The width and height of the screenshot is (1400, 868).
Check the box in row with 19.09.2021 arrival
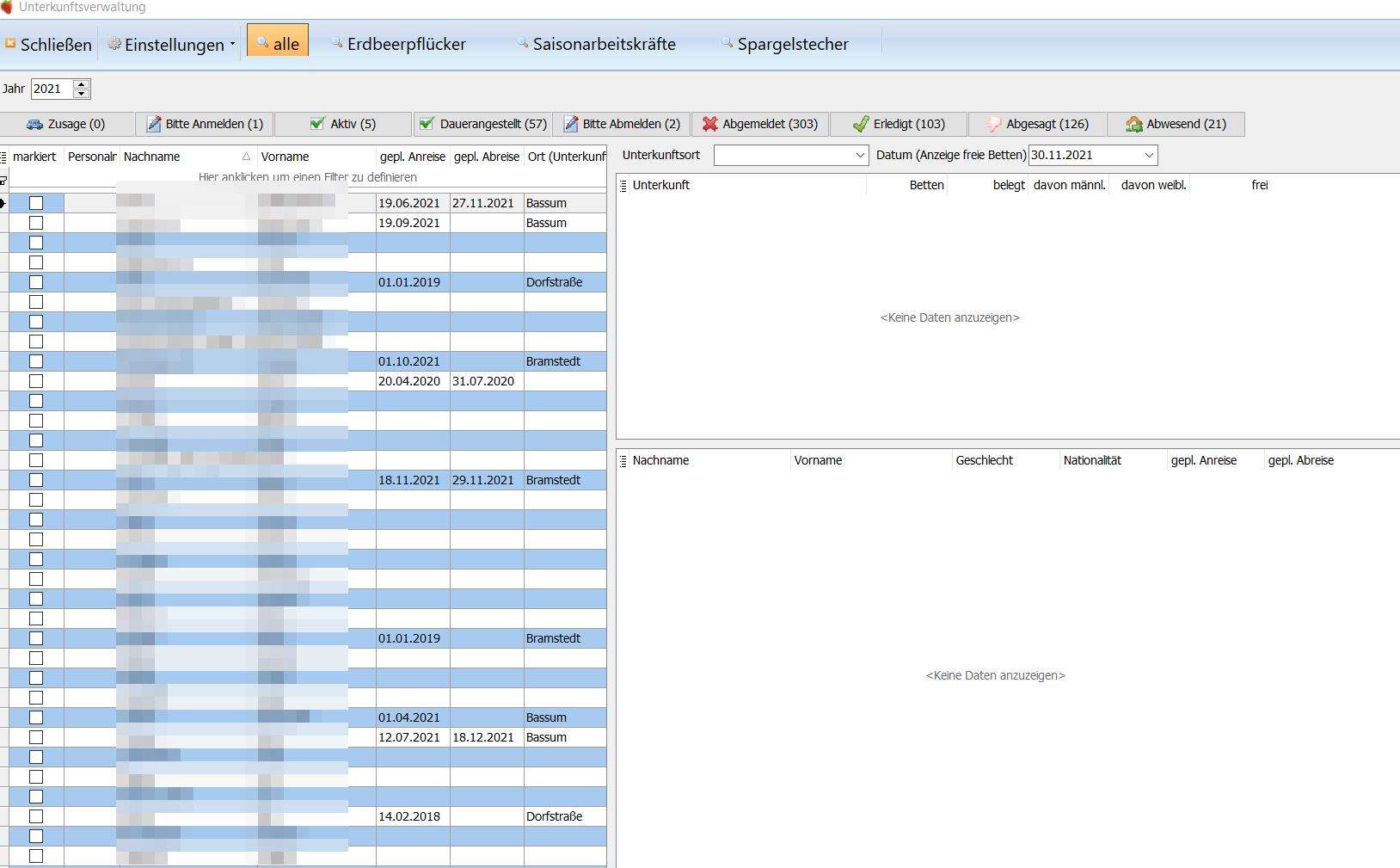(36, 223)
